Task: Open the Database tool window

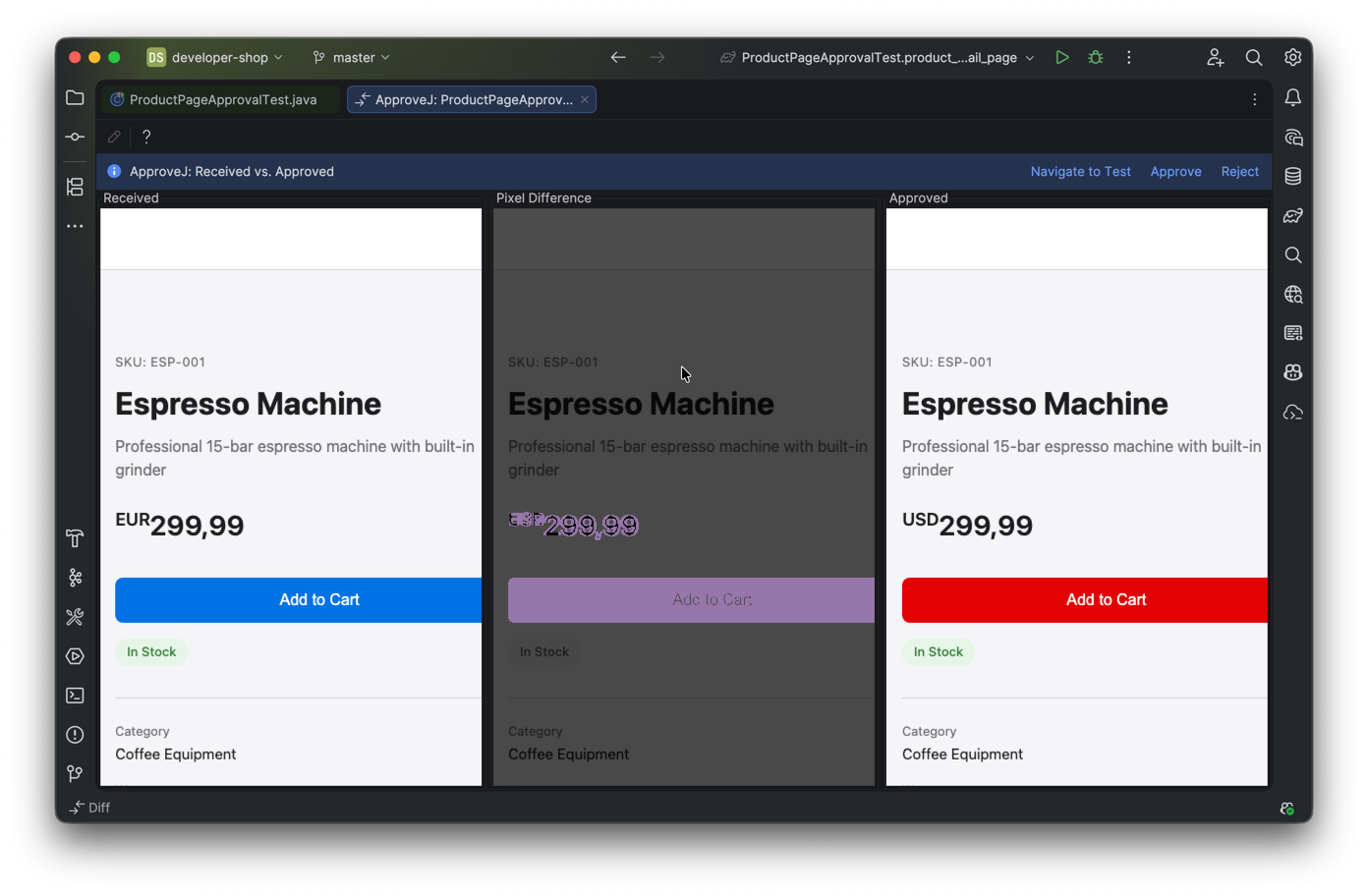Action: [x=1293, y=176]
